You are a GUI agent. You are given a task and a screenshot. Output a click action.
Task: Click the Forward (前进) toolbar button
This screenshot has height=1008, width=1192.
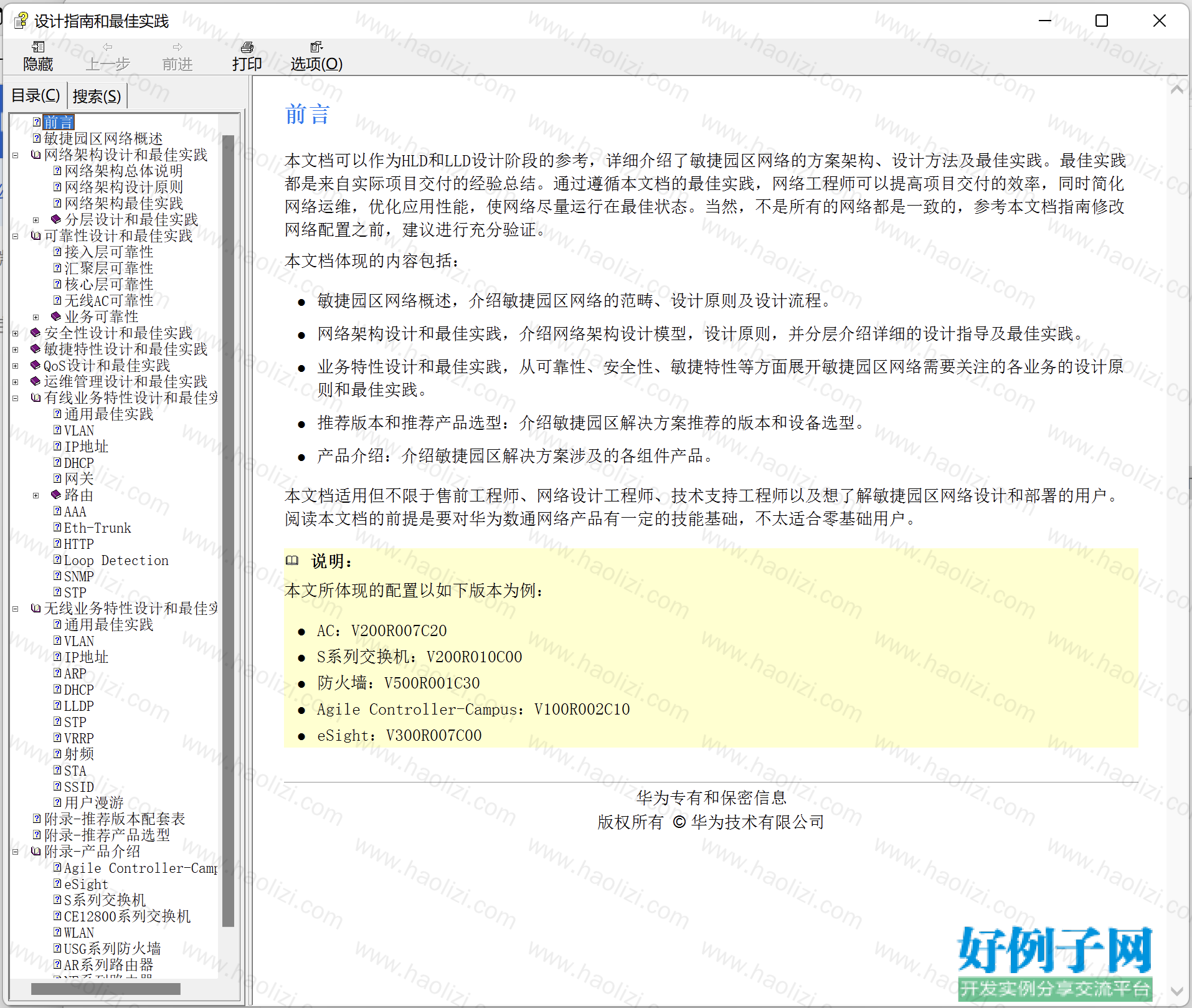coord(177,56)
